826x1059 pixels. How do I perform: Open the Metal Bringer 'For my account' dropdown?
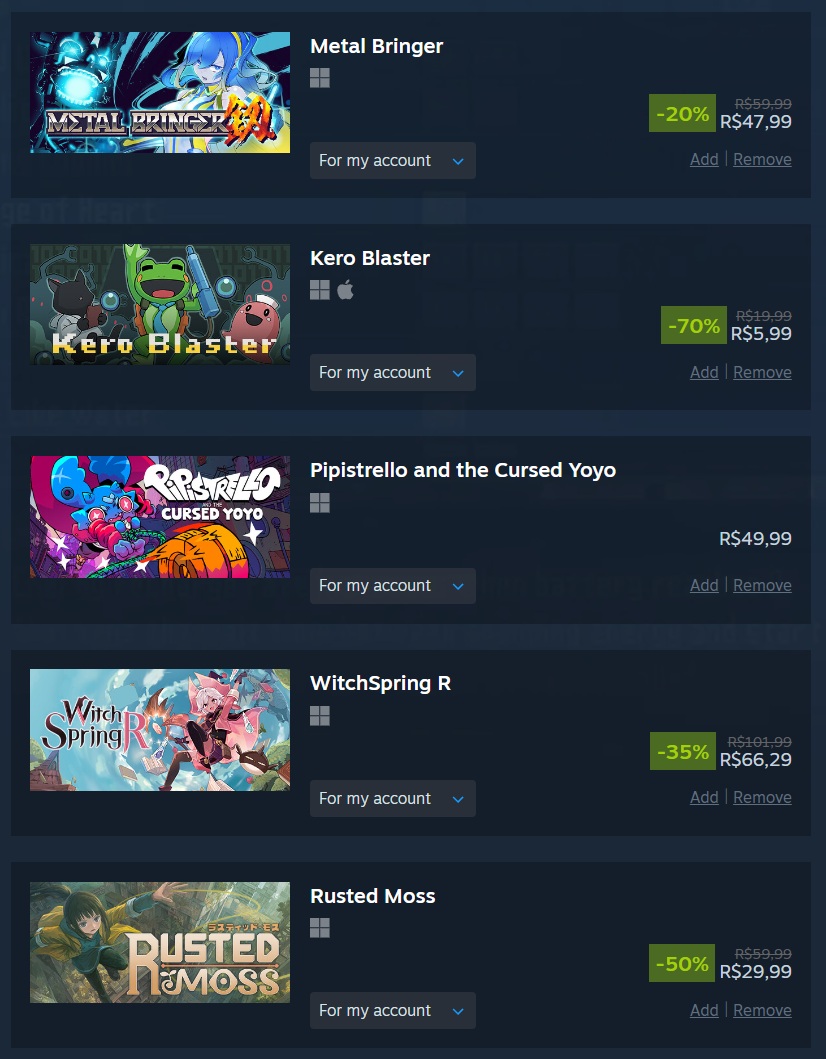tap(392, 161)
